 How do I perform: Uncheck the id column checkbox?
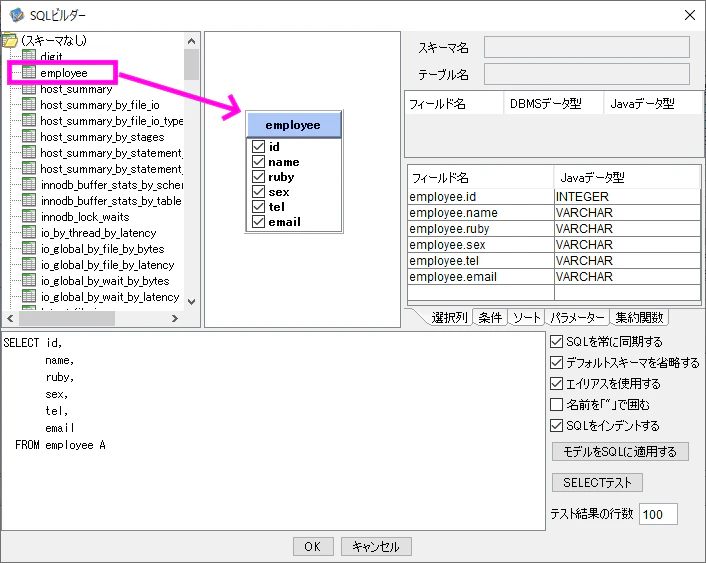tap(258, 146)
